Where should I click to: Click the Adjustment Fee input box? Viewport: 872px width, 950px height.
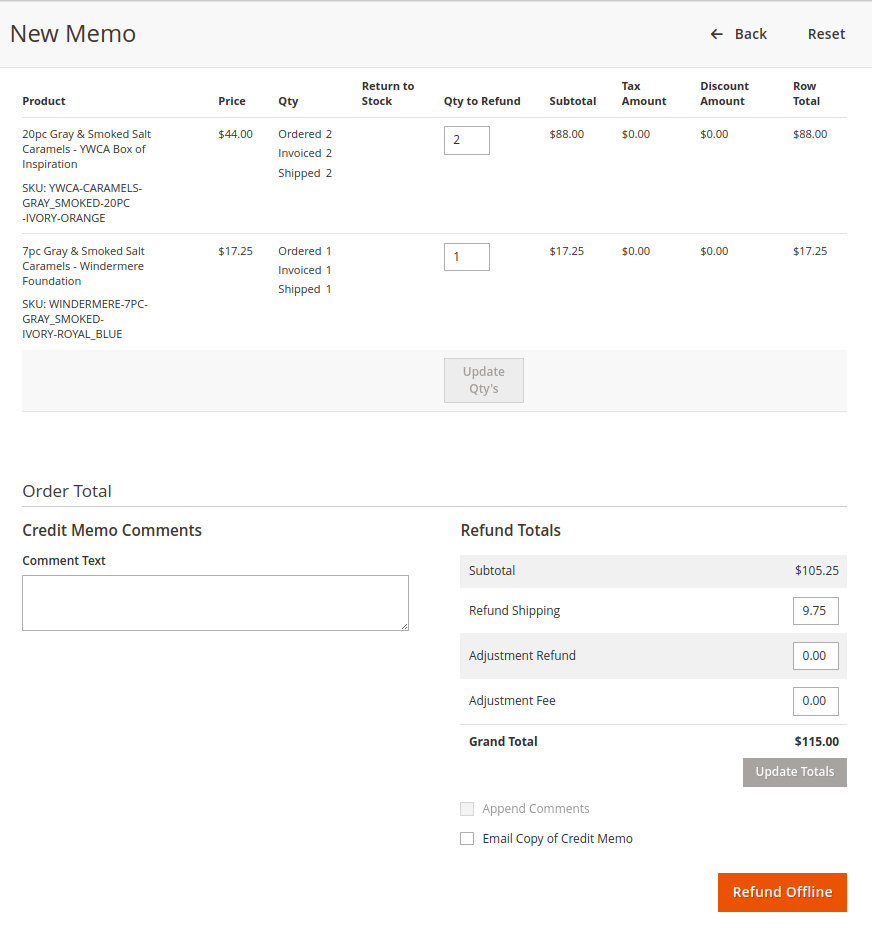pyautogui.click(x=815, y=701)
